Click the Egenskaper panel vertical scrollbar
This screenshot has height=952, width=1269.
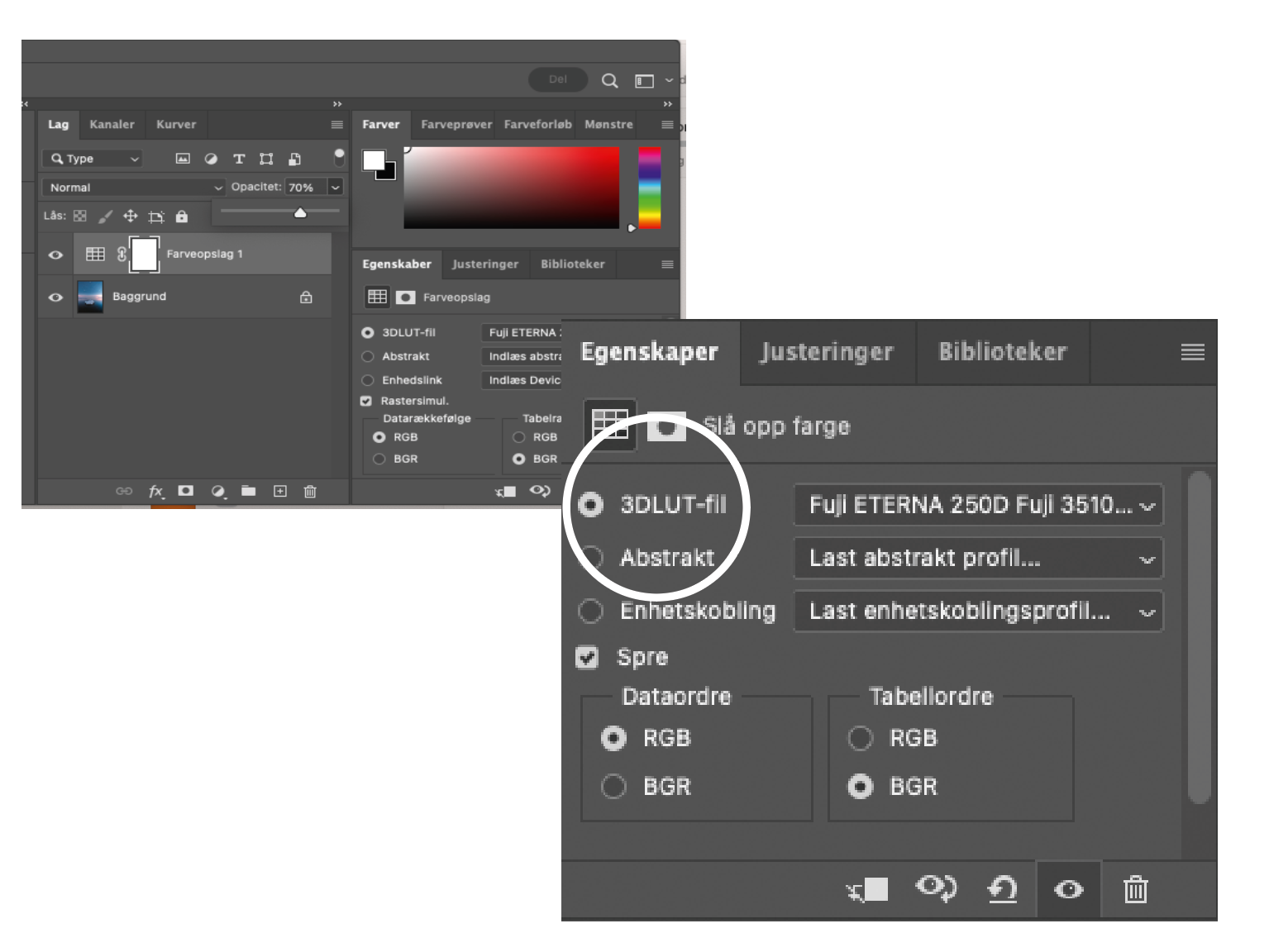tap(1199, 636)
